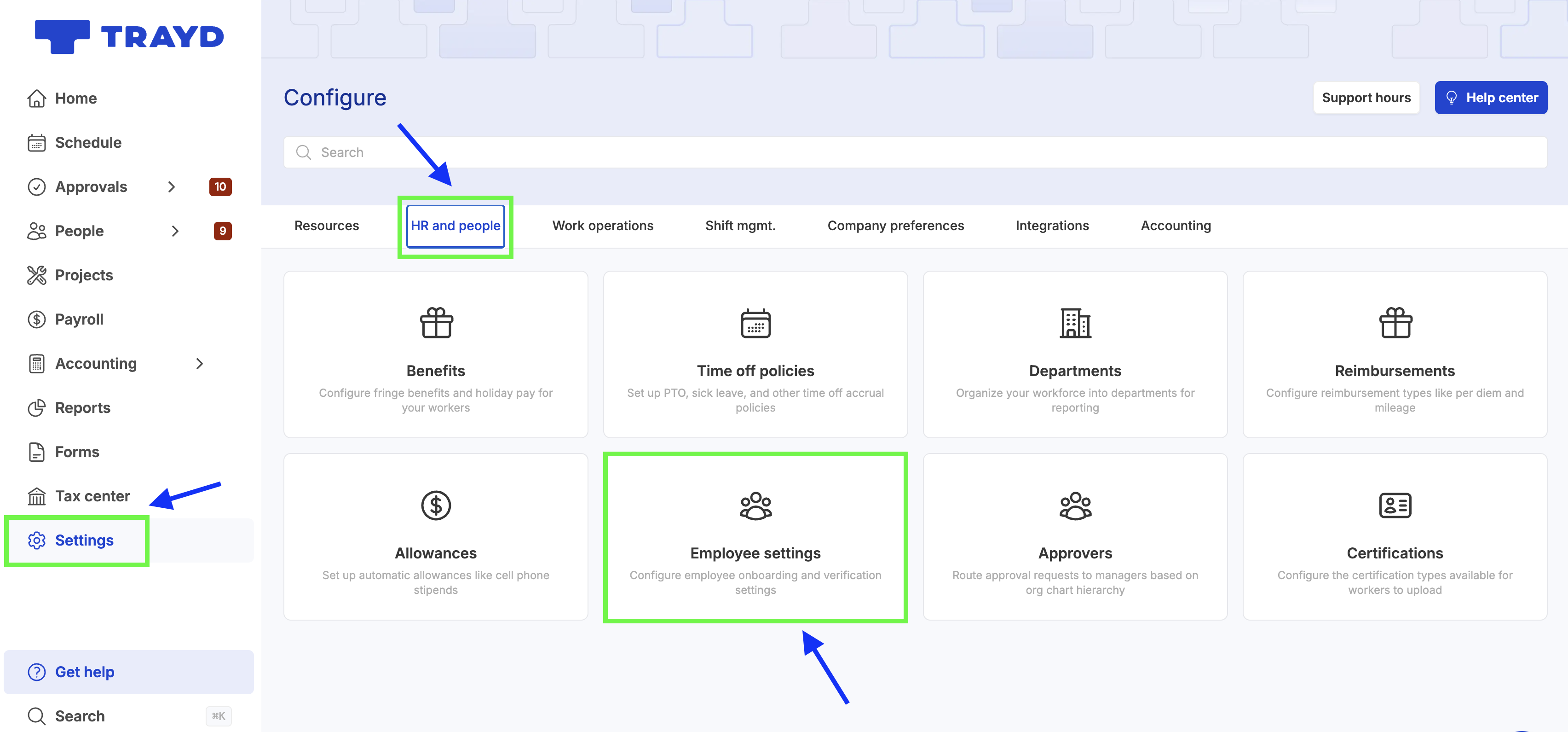Click the Certifications ID card icon
This screenshot has height=732, width=1568.
[x=1395, y=505]
